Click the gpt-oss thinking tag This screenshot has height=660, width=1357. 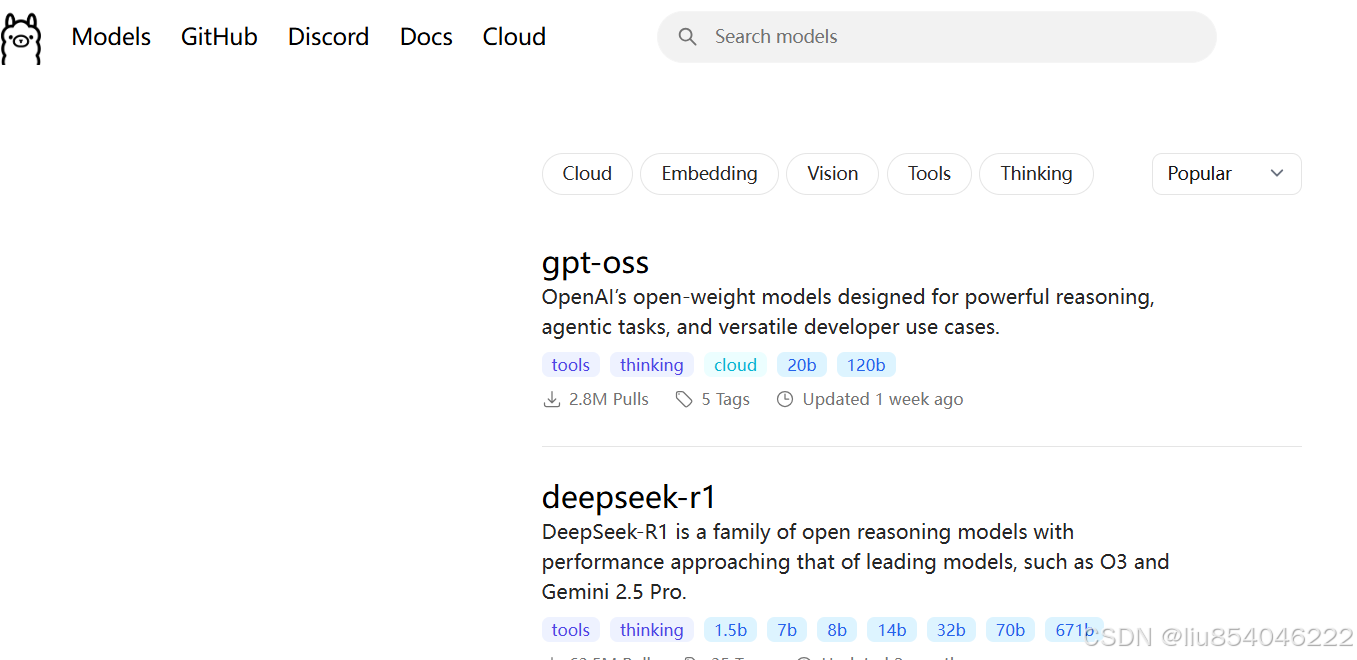652,365
